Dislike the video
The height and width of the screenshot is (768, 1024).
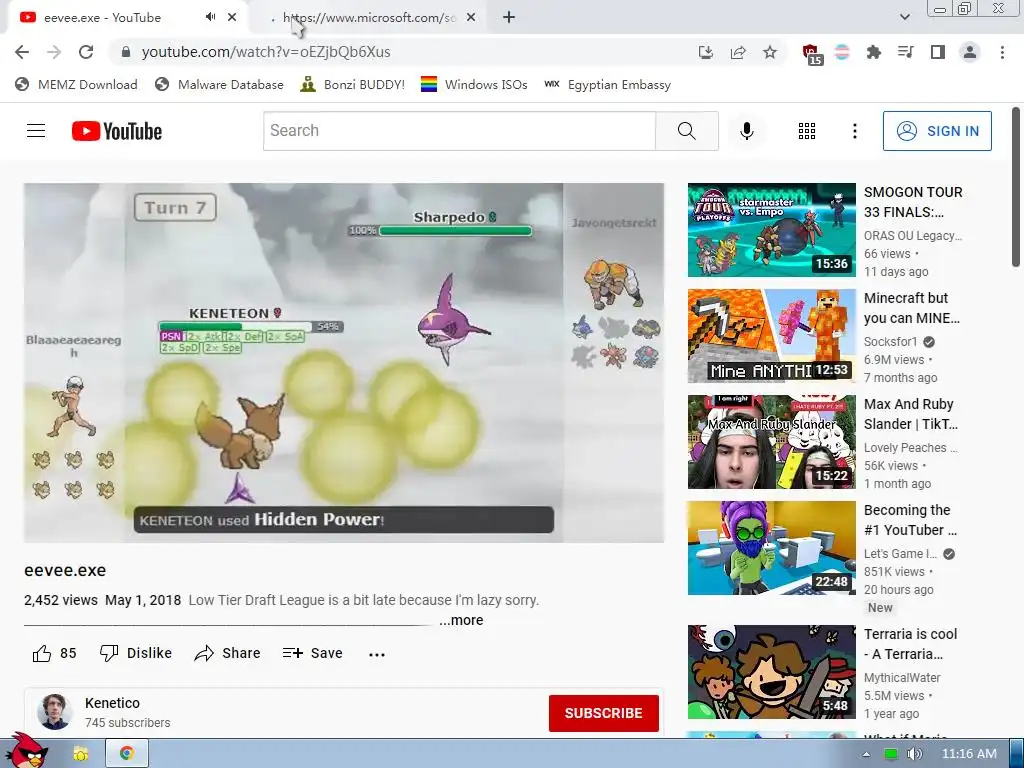coord(136,653)
